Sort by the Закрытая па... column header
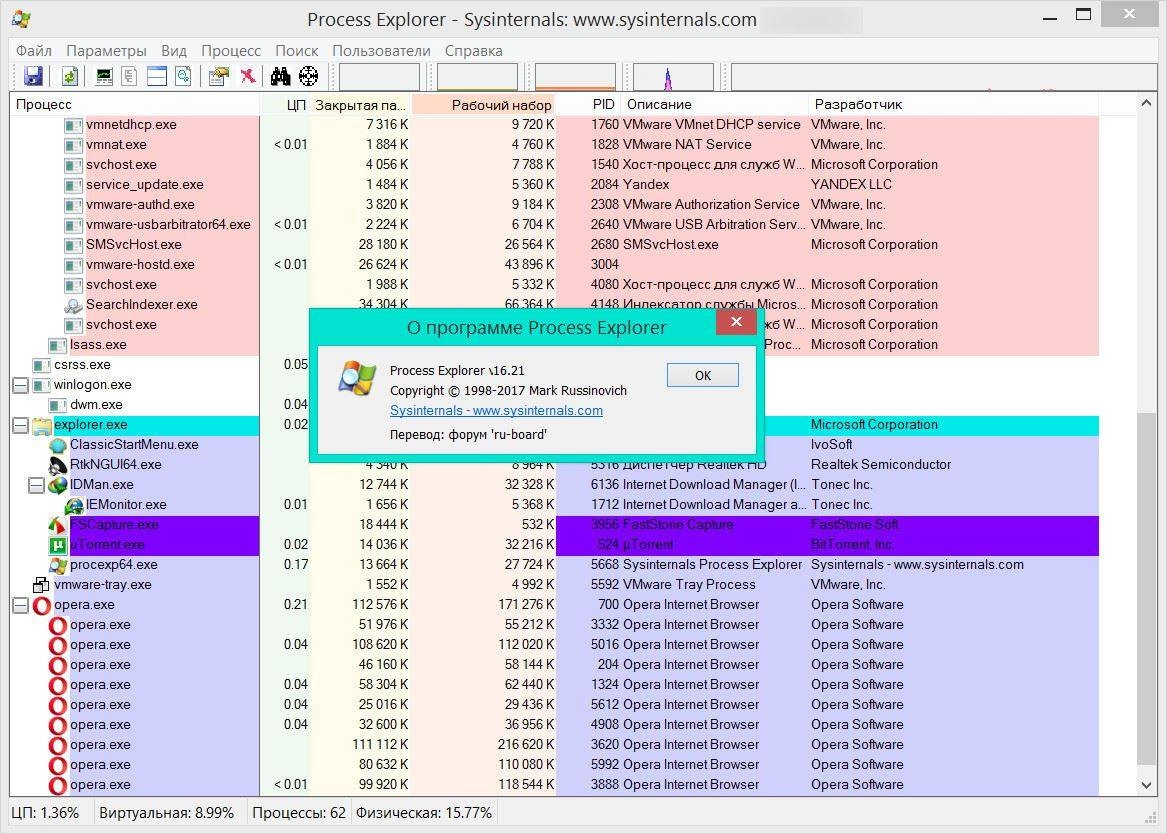Image resolution: width=1167 pixels, height=834 pixels. [360, 104]
